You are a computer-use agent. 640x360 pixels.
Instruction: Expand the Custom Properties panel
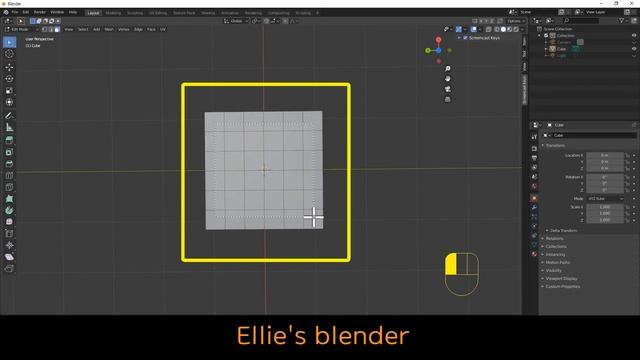tap(561, 287)
